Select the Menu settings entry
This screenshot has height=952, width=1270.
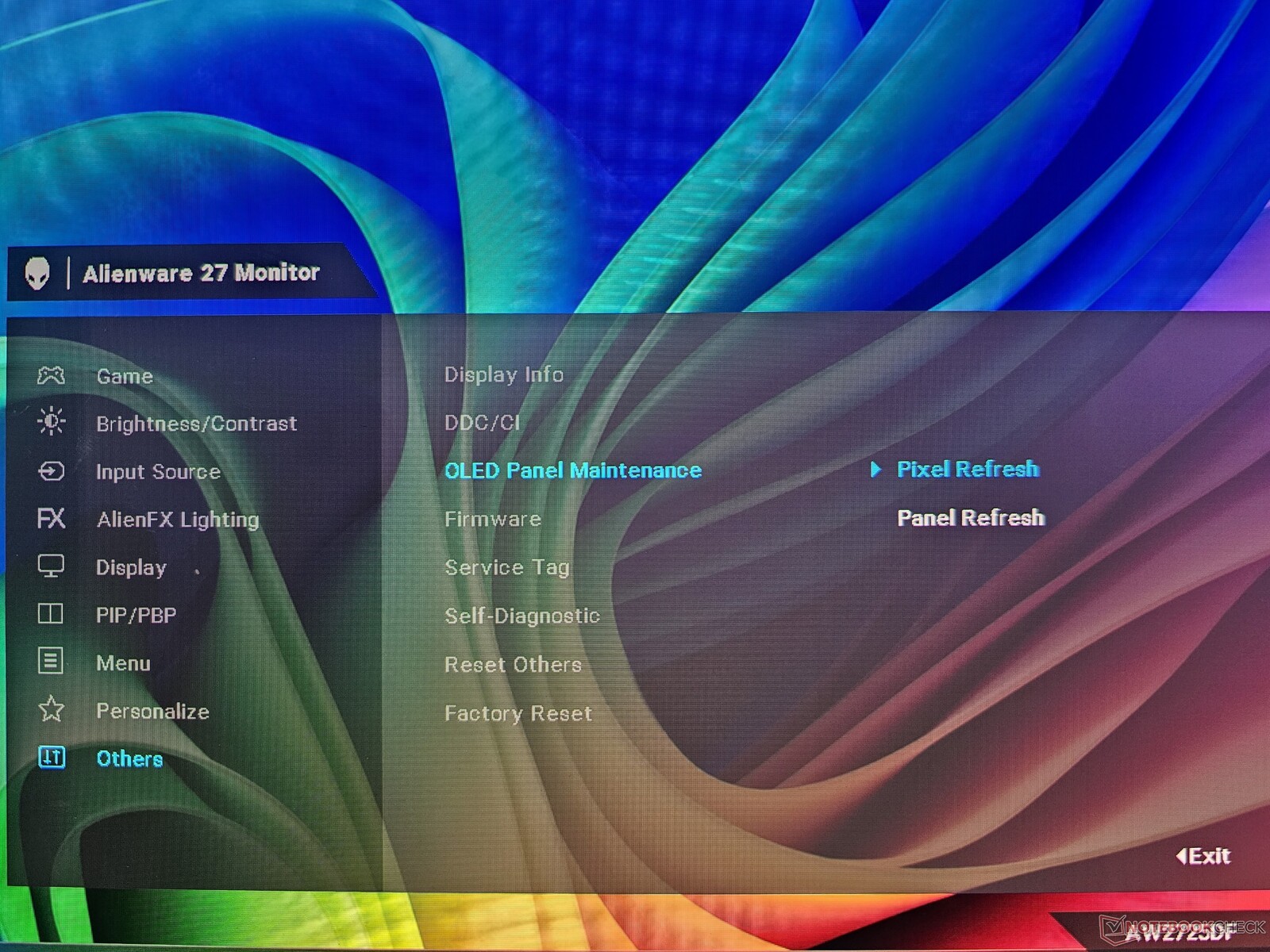point(123,663)
